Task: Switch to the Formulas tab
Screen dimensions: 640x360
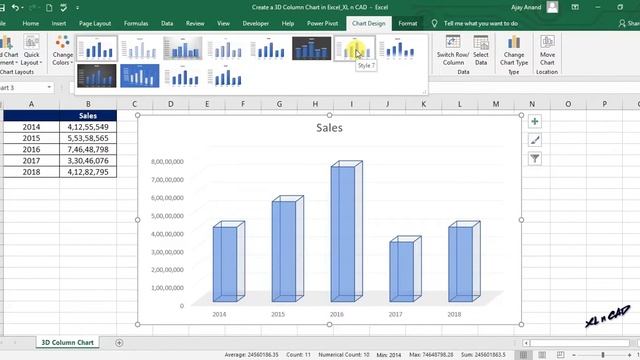Action: pyautogui.click(x=136, y=23)
